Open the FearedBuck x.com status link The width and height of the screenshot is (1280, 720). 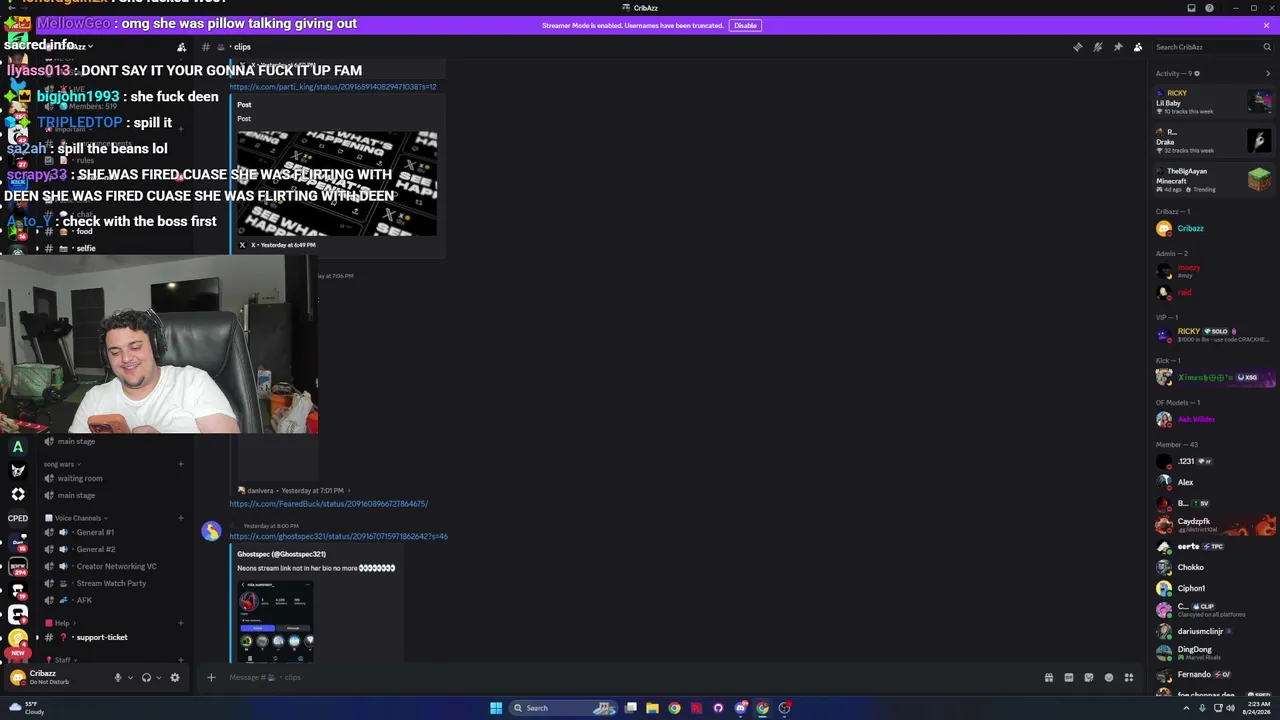click(328, 504)
